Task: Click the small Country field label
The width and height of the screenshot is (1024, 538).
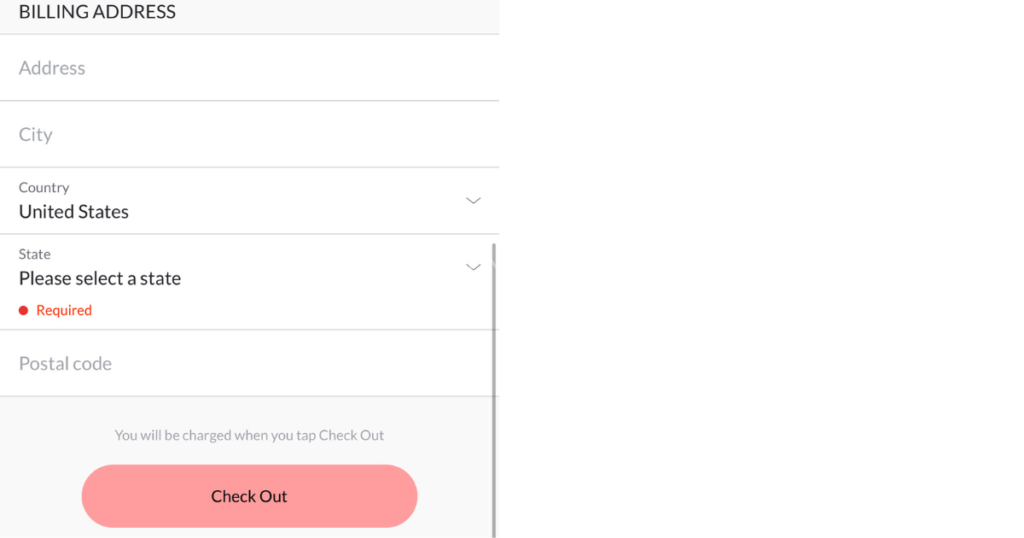Action: [x=44, y=188]
